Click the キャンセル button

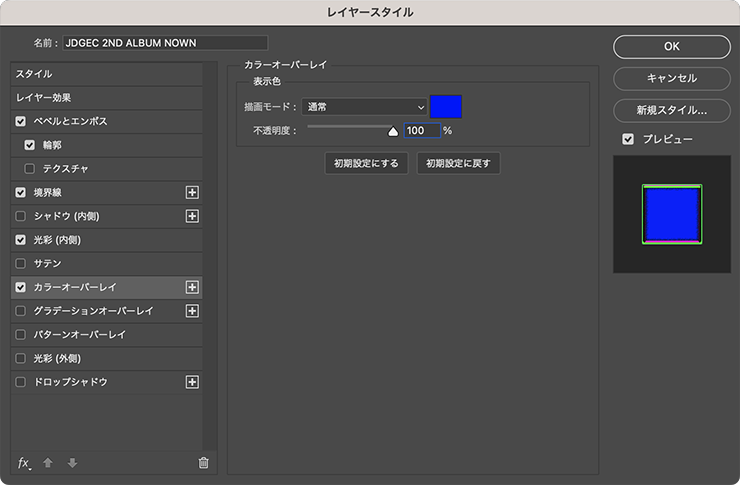672,78
